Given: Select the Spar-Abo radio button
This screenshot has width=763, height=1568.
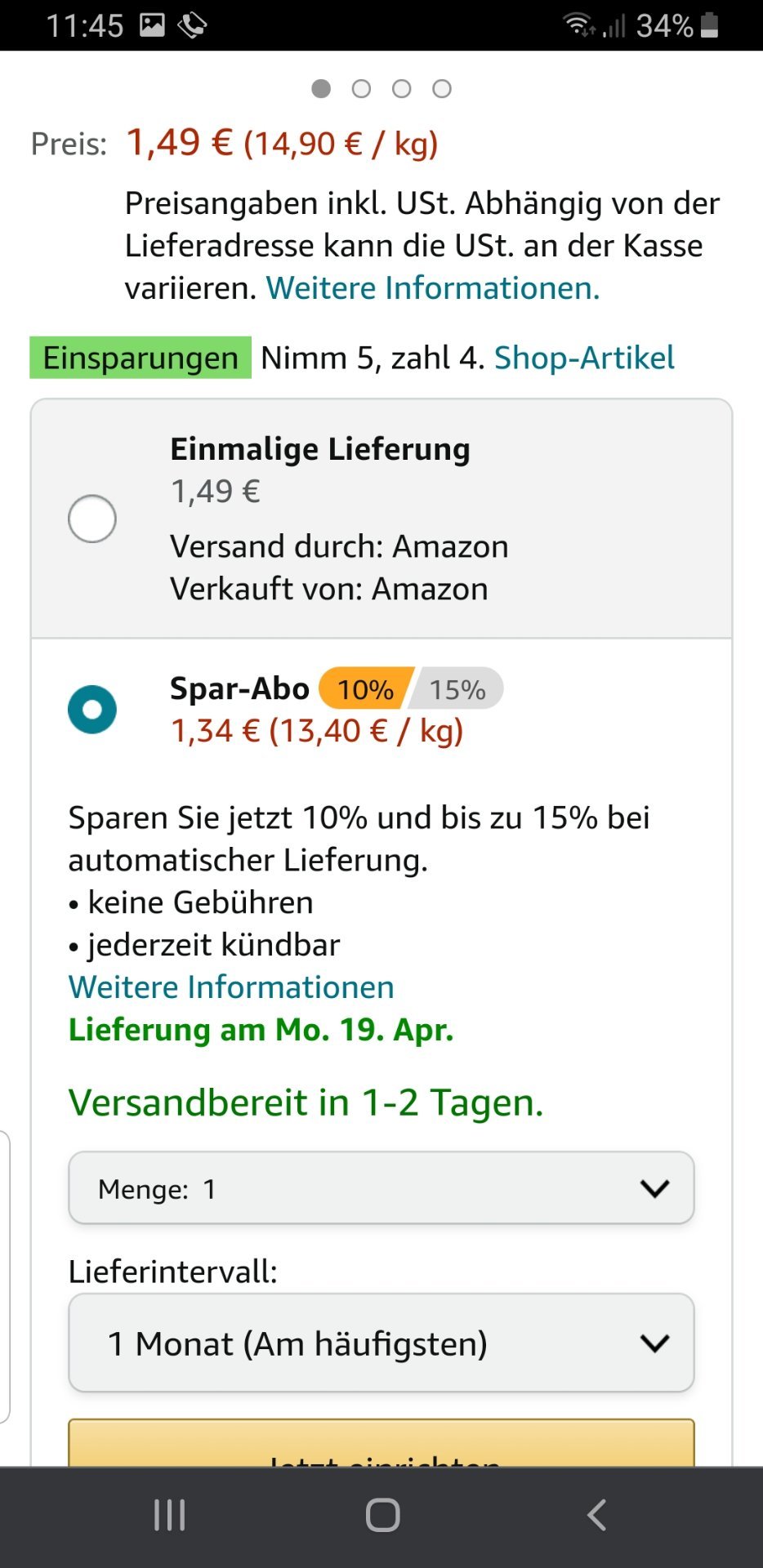Looking at the screenshot, I should click(x=92, y=709).
